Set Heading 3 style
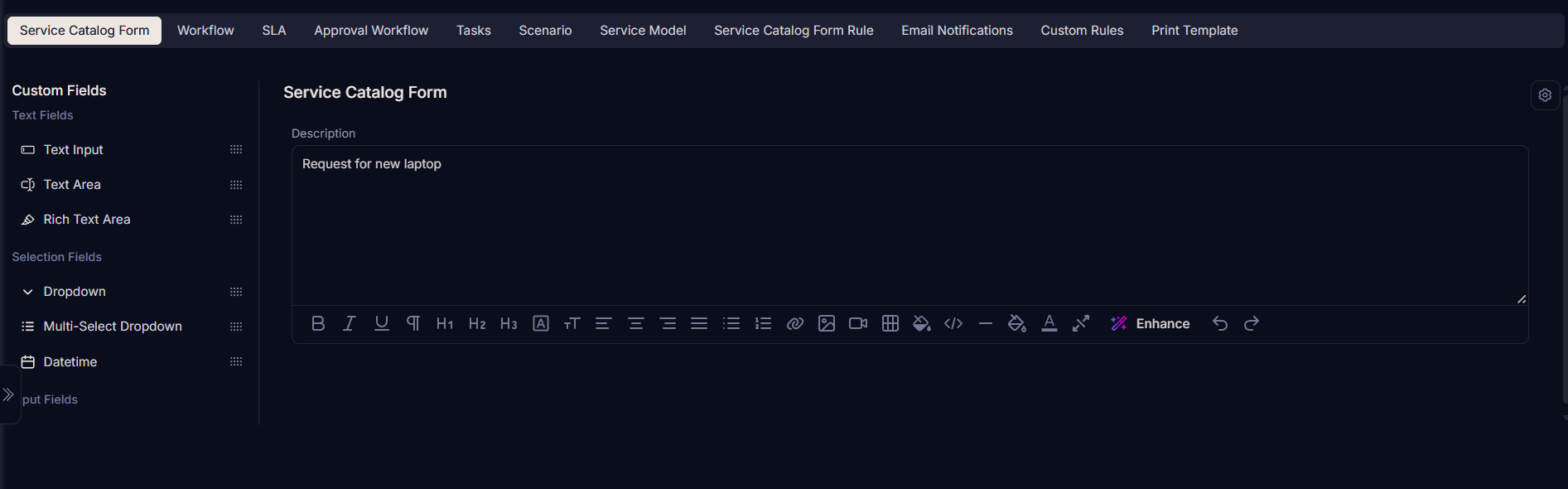This screenshot has height=489, width=1568. (x=509, y=323)
